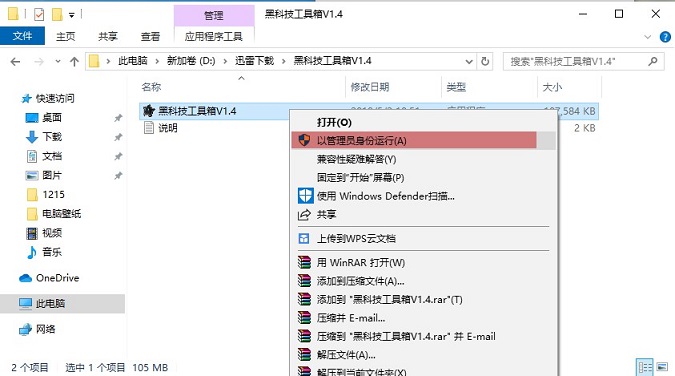Click the magnifier search icon
The image size is (675, 376).
(x=653, y=62)
